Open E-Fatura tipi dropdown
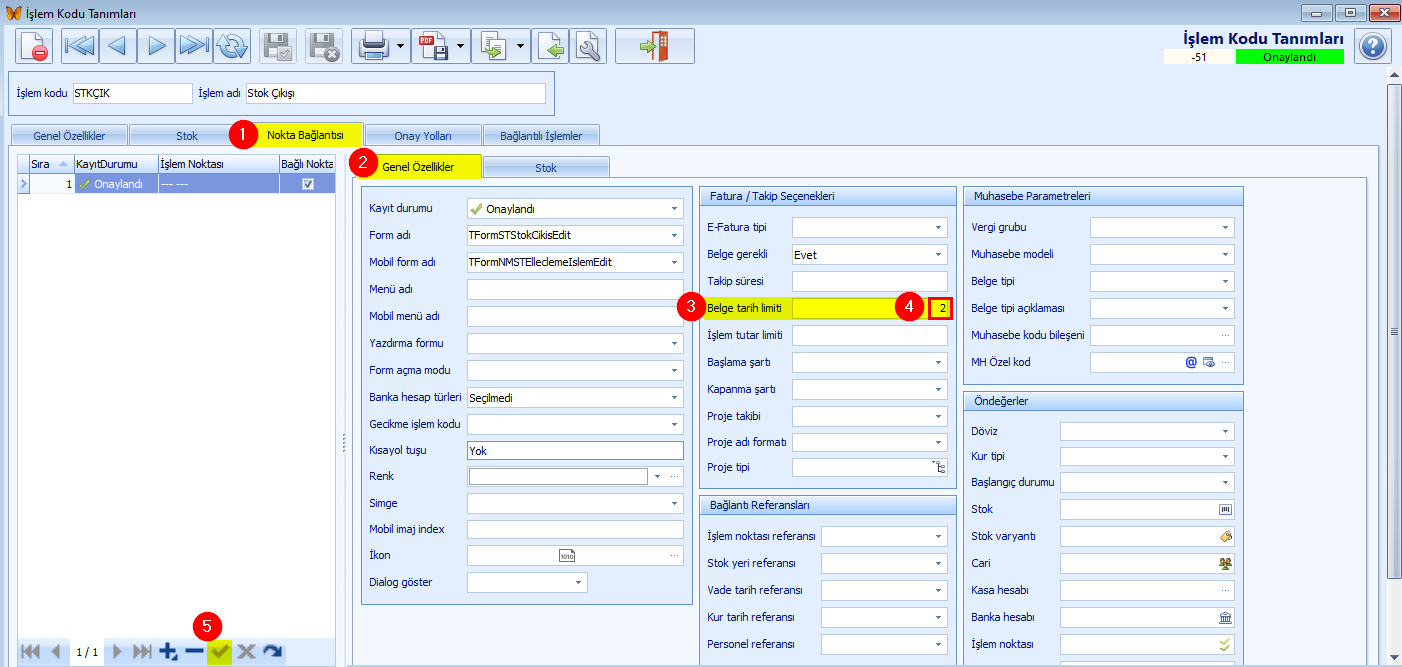The image size is (1402, 667). click(939, 228)
